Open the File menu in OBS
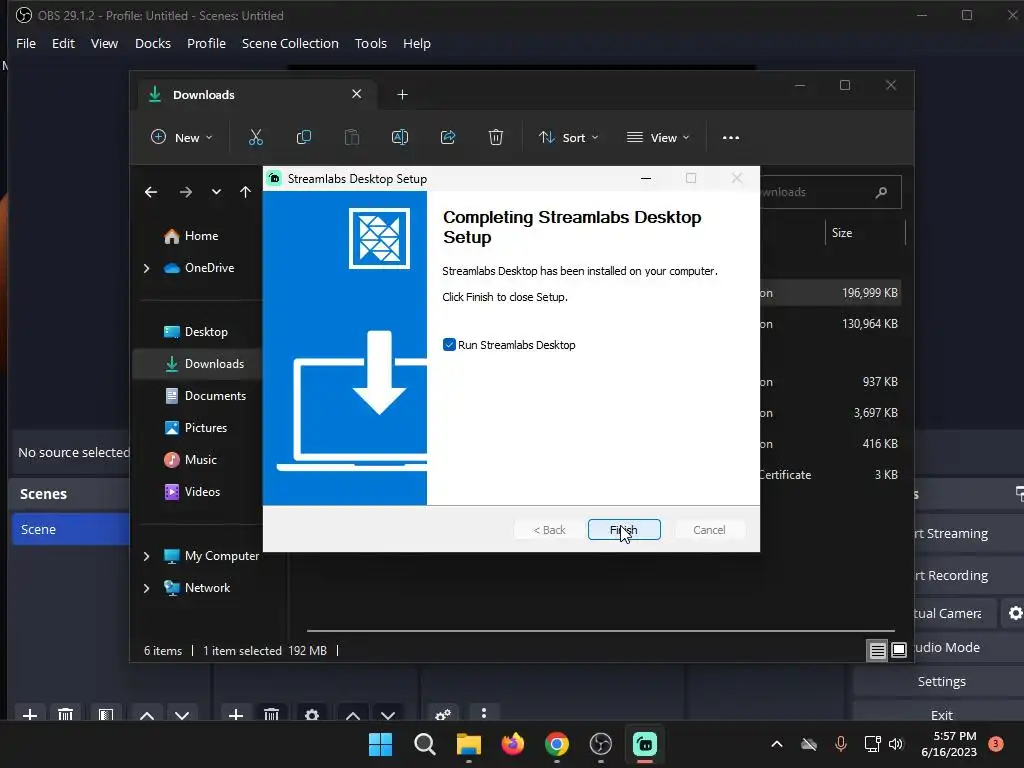 click(x=26, y=43)
